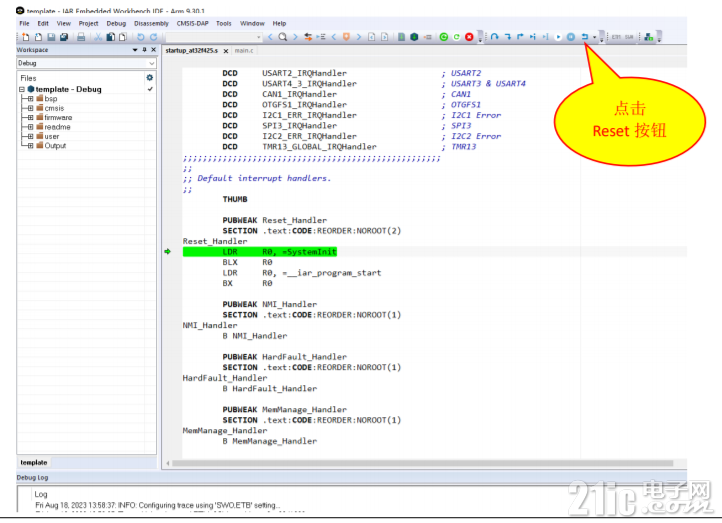Open the Tools menu
Viewport: 722px width, 523px height.
[x=224, y=23]
